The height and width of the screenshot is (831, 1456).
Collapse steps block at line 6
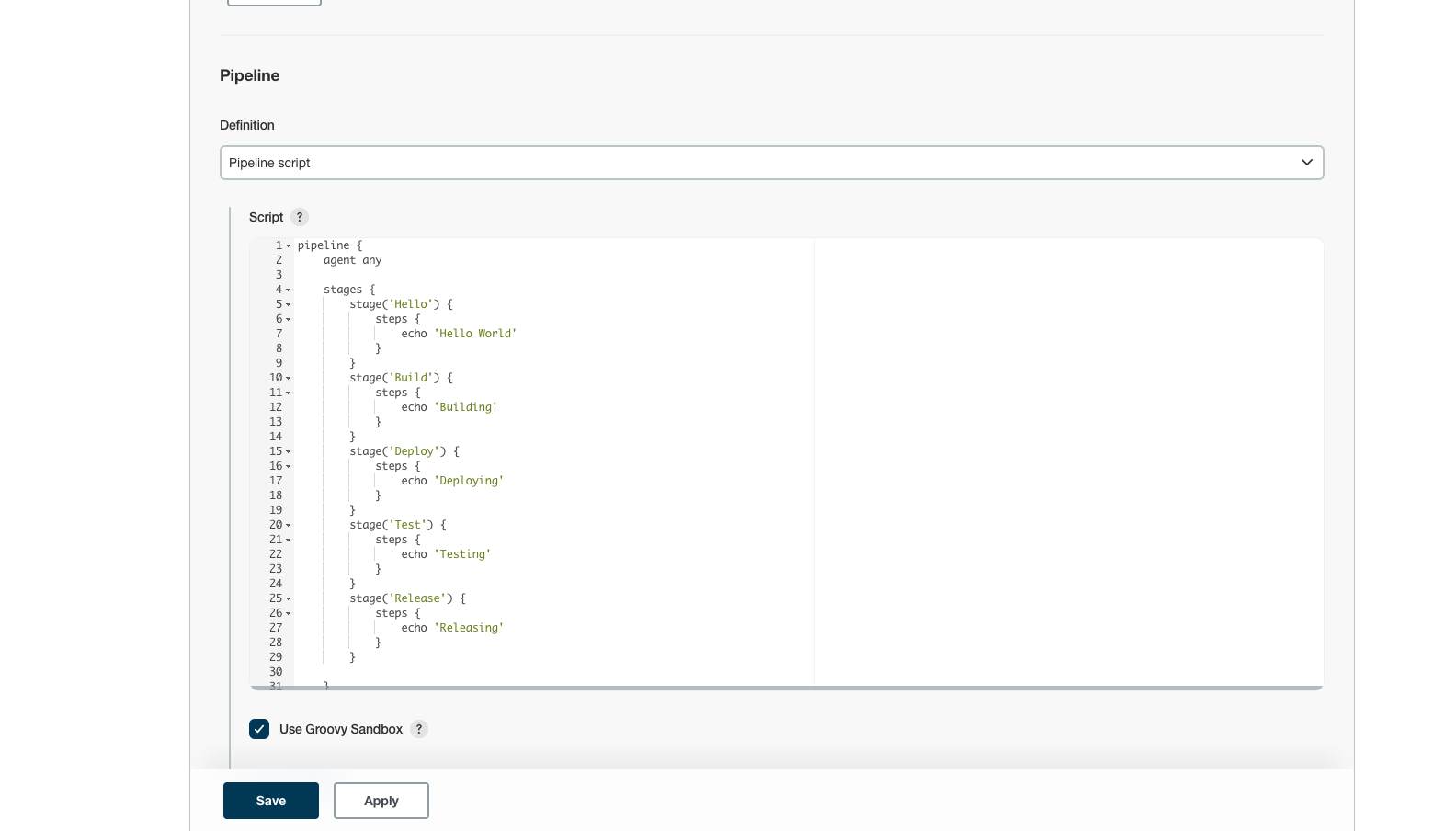(x=288, y=320)
